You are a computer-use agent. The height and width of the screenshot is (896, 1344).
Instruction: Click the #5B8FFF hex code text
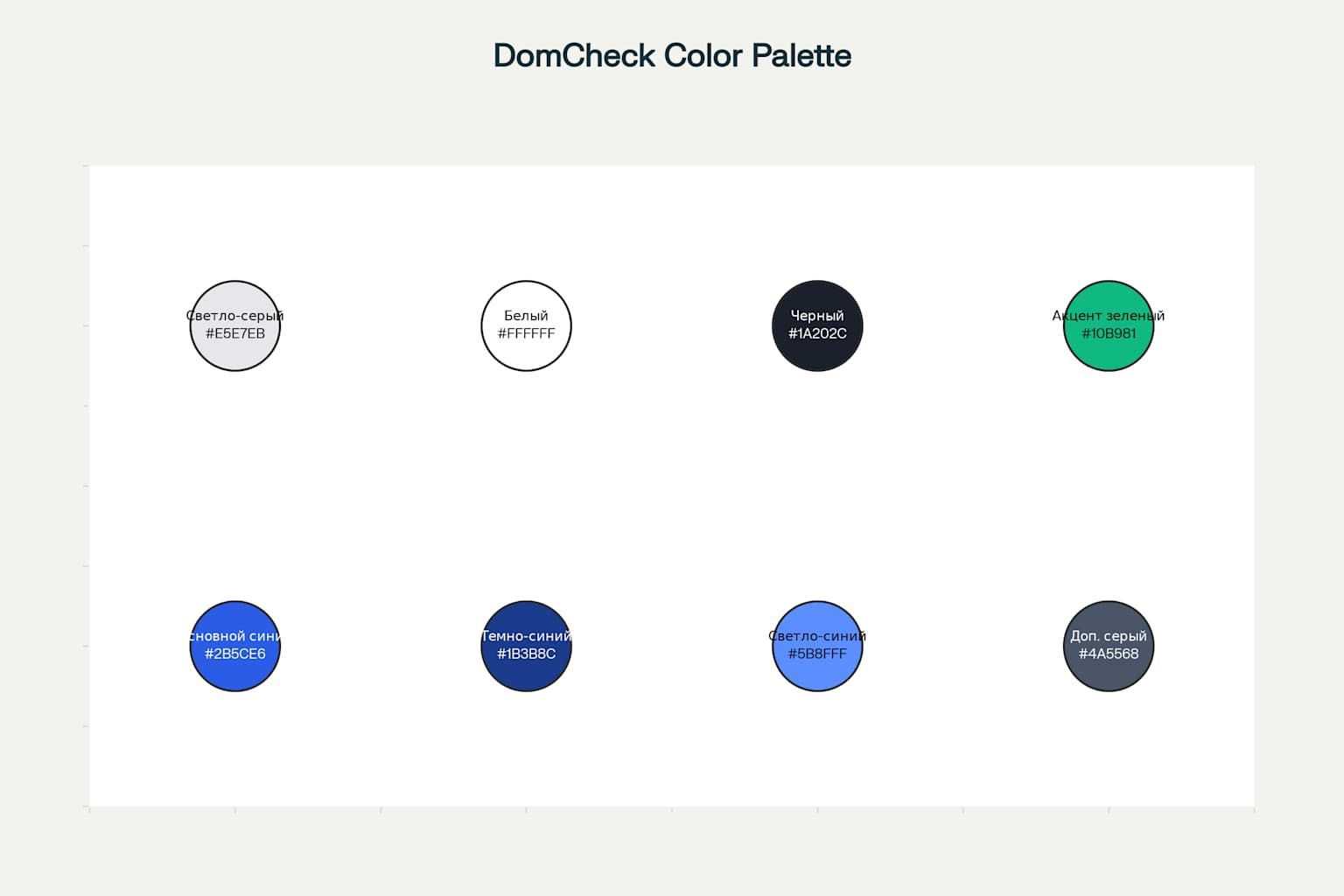click(817, 654)
